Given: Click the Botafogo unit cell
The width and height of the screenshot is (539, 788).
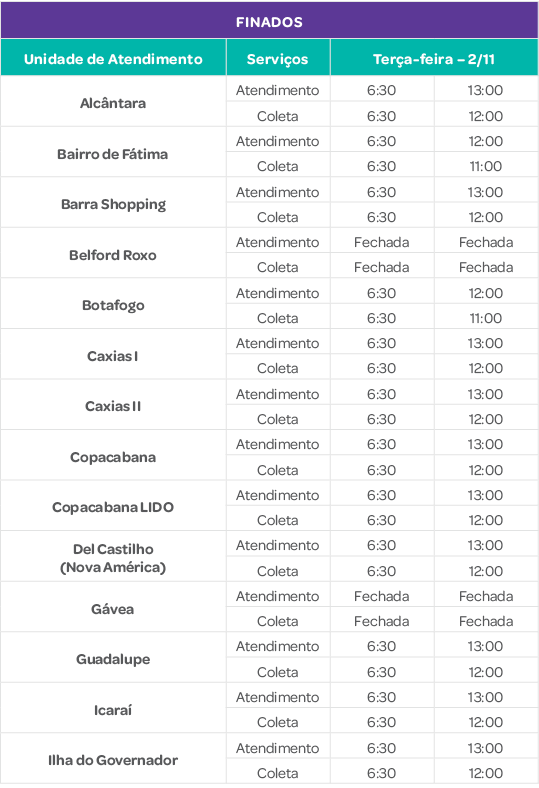Looking at the screenshot, I should 114,304.
